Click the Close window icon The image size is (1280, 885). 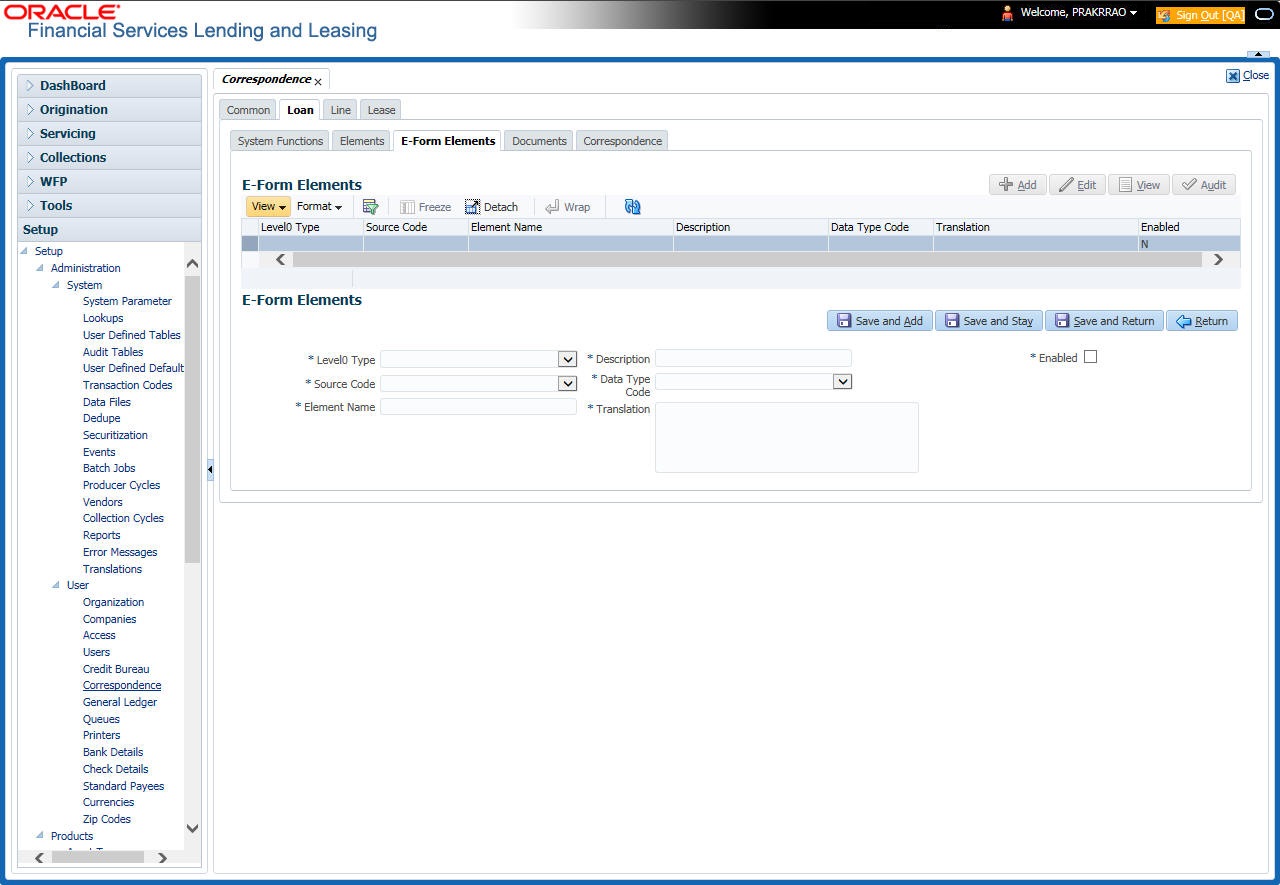pos(1233,75)
